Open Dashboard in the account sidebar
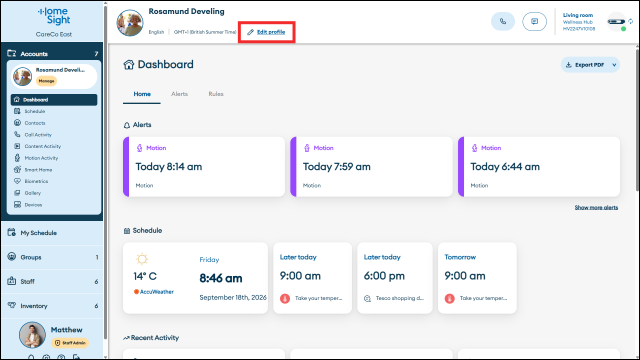This screenshot has height=360, width=640. tap(54, 100)
